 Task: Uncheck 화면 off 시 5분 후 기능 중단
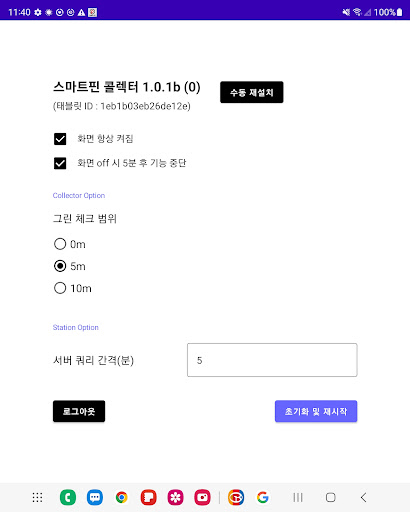click(60, 163)
